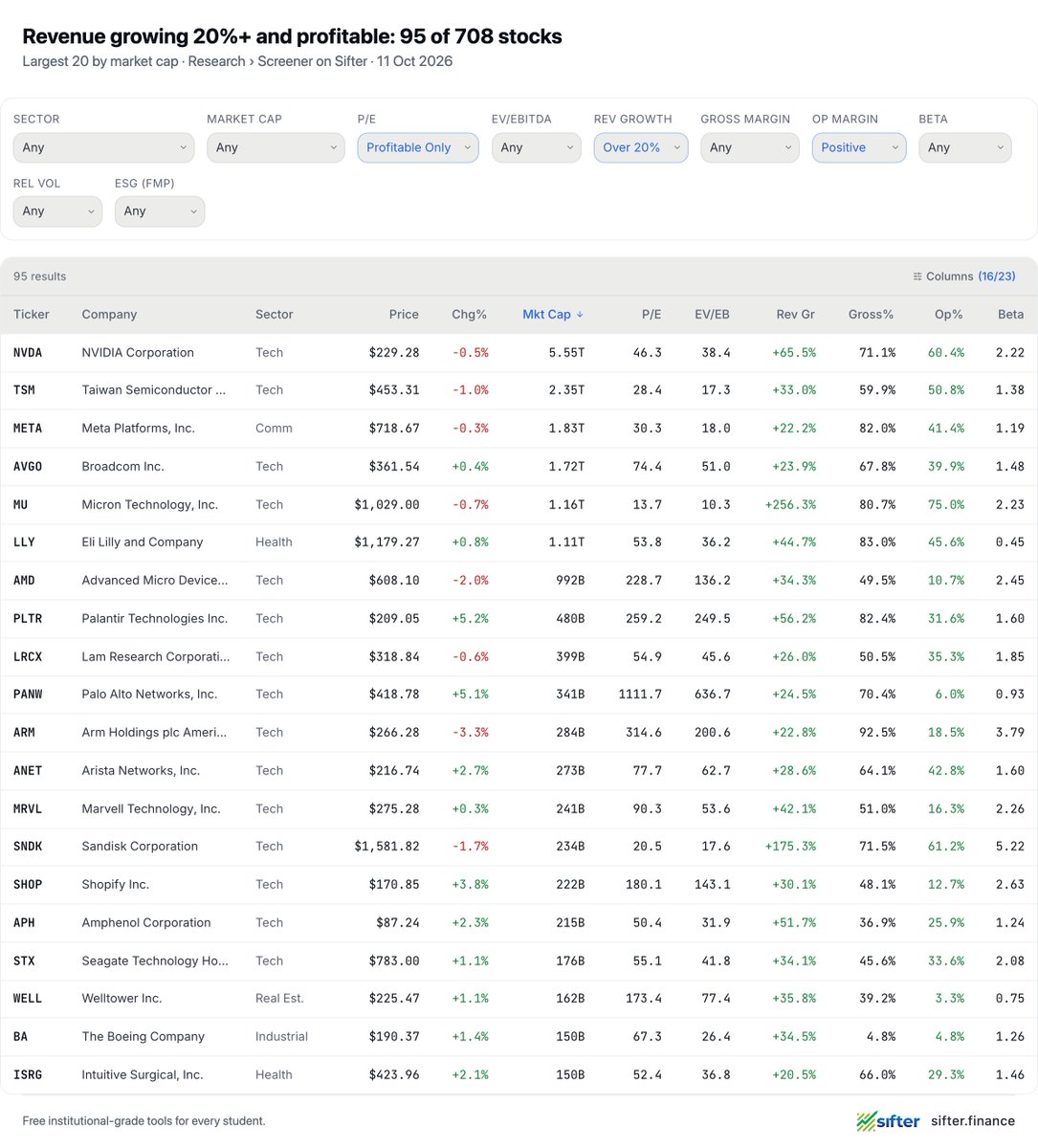
Task: Sort by Op% column header
Action: point(949,314)
